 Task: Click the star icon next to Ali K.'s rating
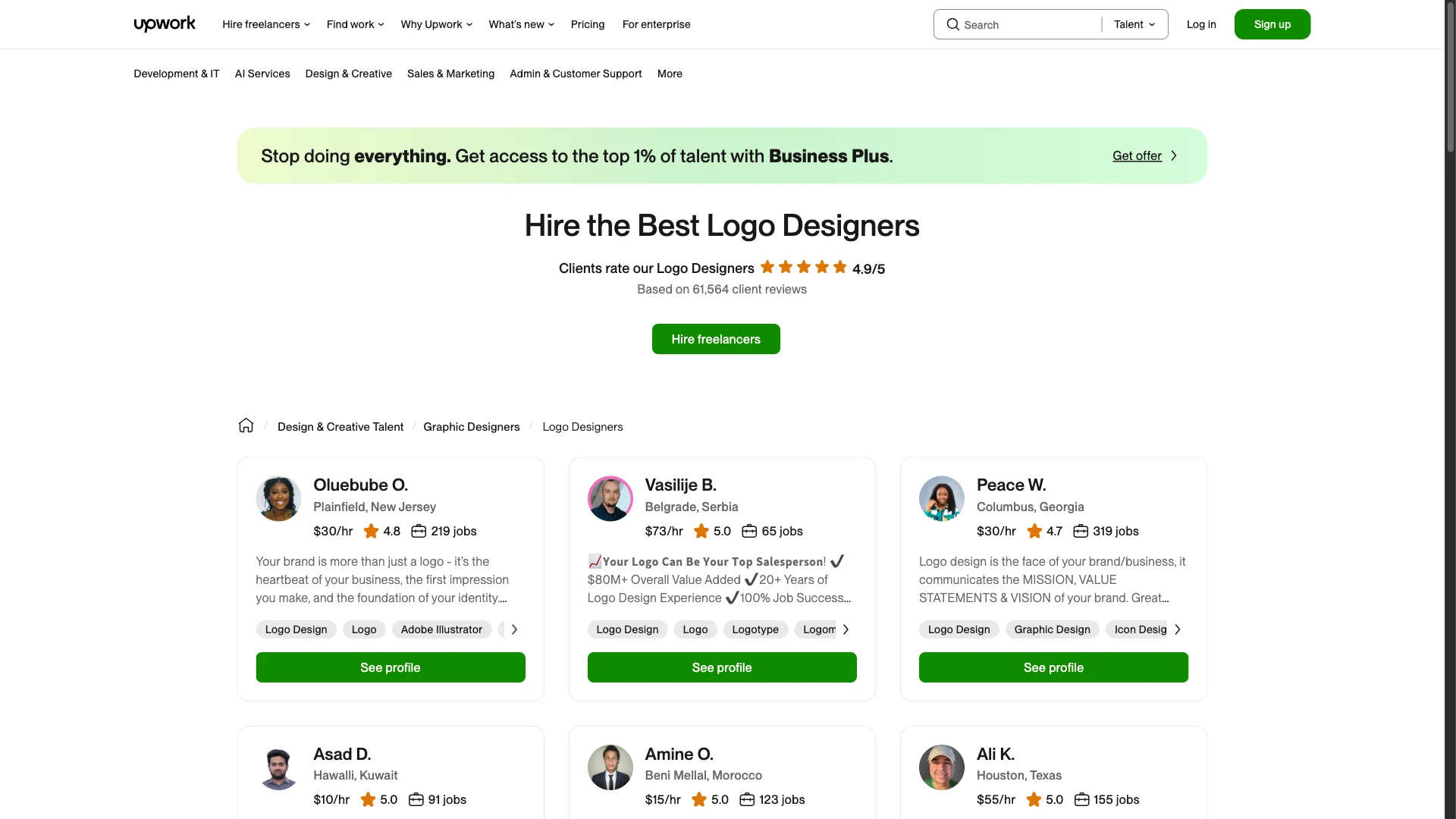pyautogui.click(x=1034, y=799)
